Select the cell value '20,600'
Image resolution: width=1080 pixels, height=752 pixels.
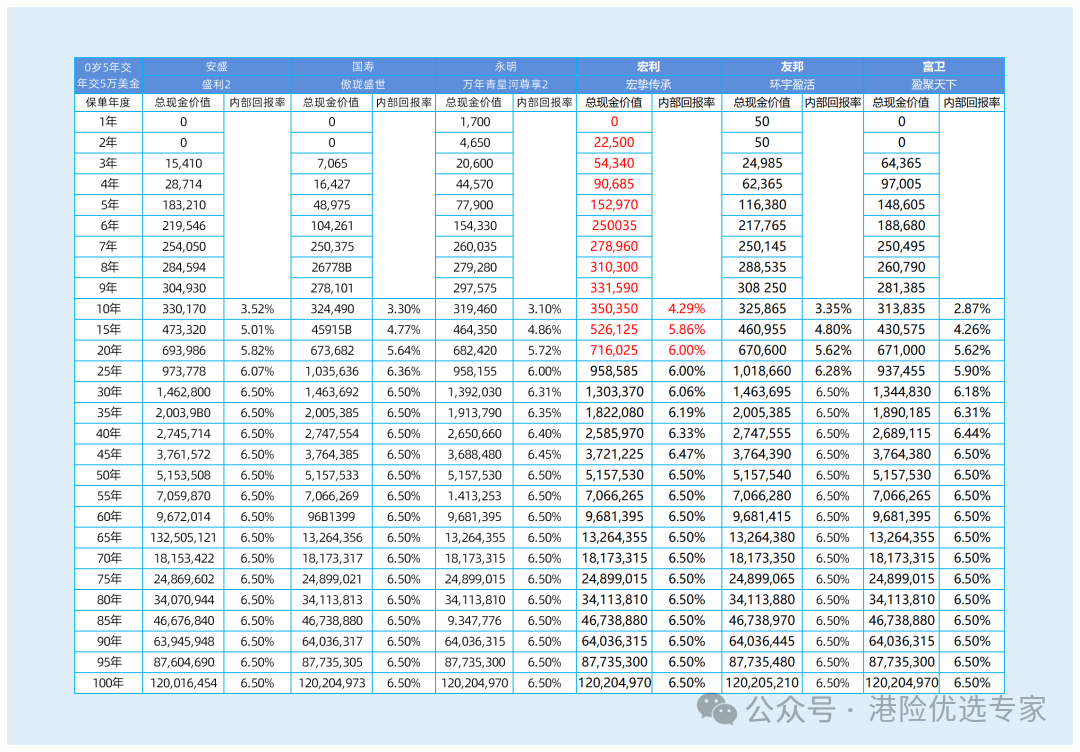[x=475, y=163]
